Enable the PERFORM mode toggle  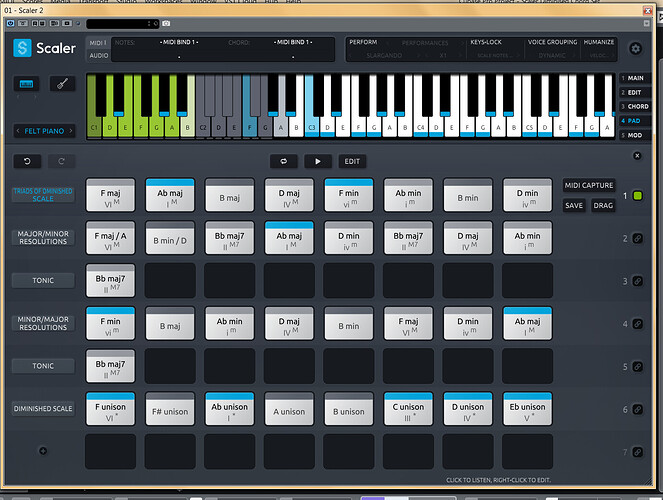click(x=363, y=42)
